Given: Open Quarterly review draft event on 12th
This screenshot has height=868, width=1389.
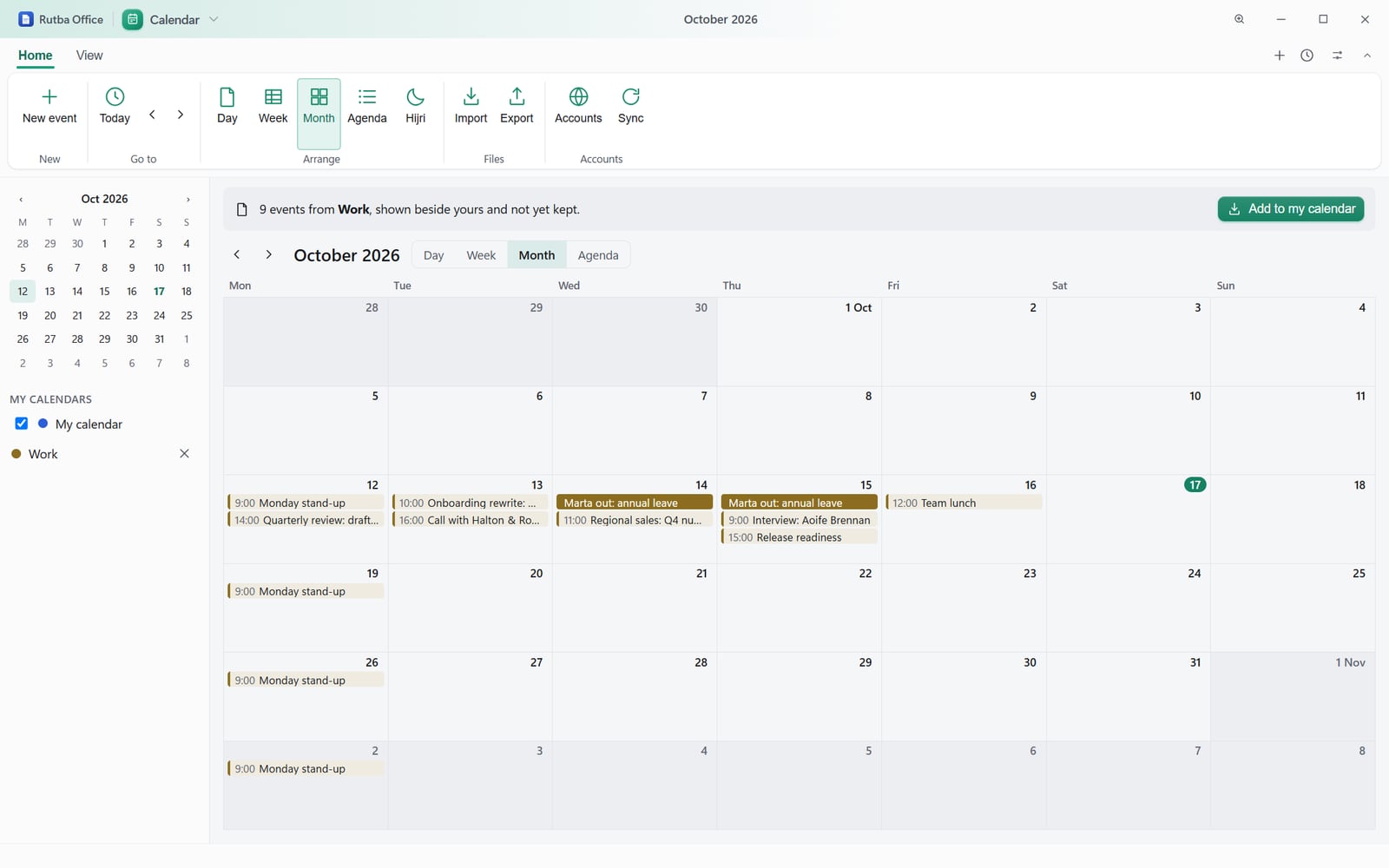Looking at the screenshot, I should point(306,520).
